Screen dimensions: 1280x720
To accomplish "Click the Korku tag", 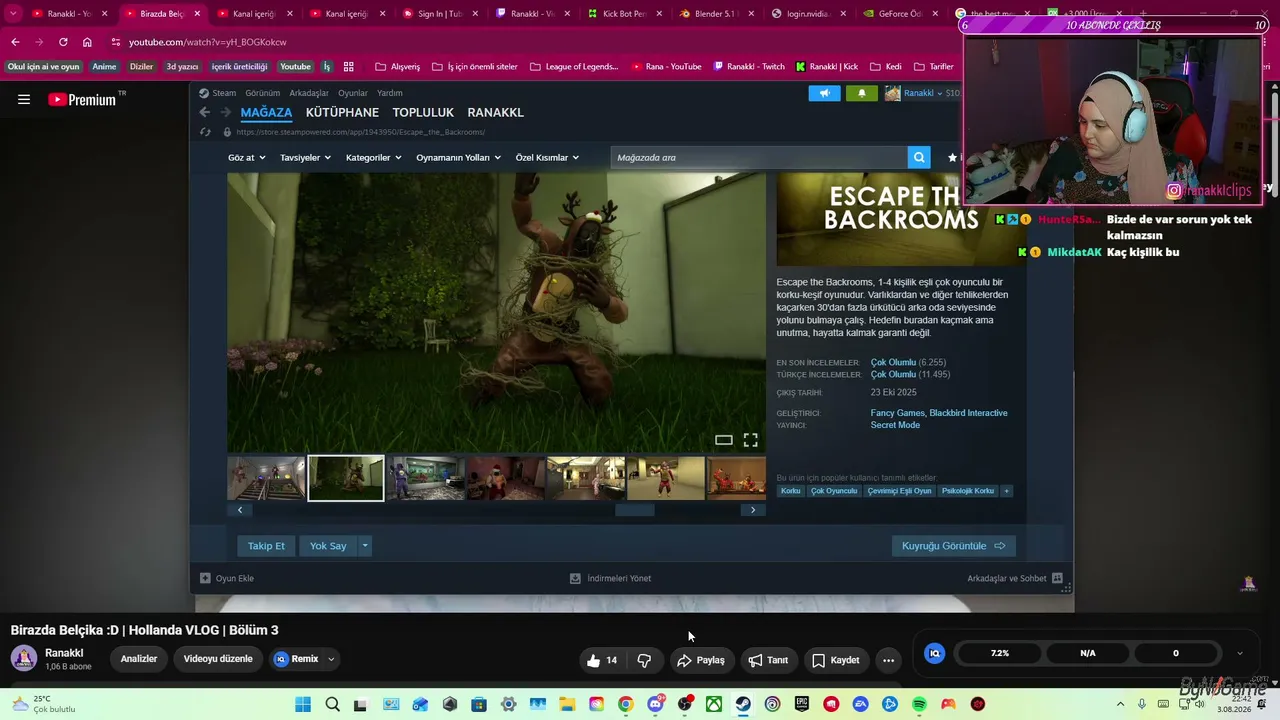I will tap(791, 491).
